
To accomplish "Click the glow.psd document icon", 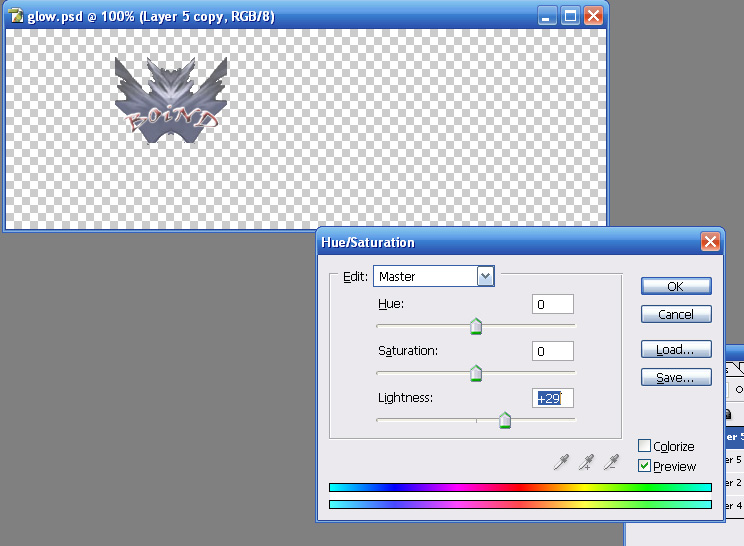I will tap(16, 16).
